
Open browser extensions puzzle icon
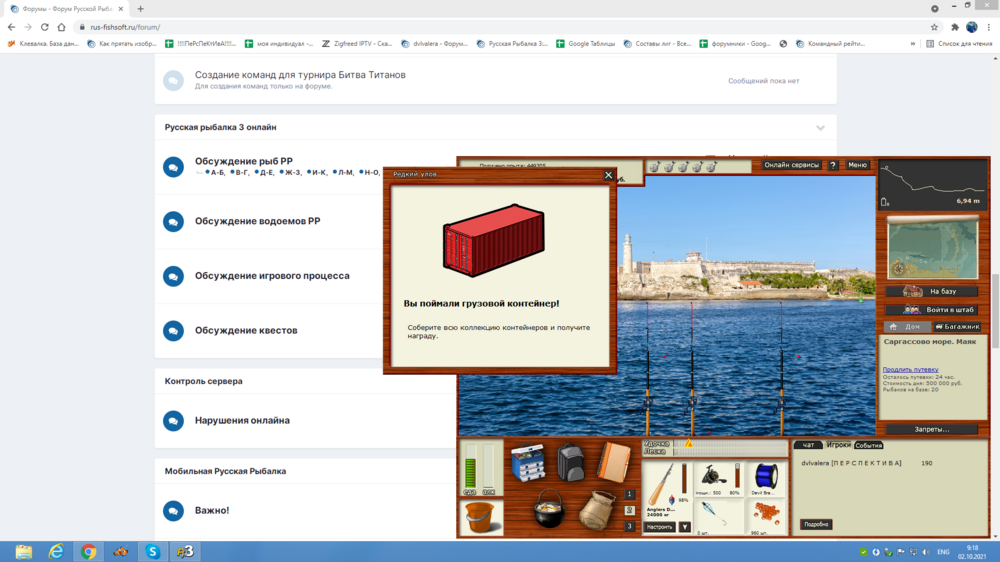(955, 27)
